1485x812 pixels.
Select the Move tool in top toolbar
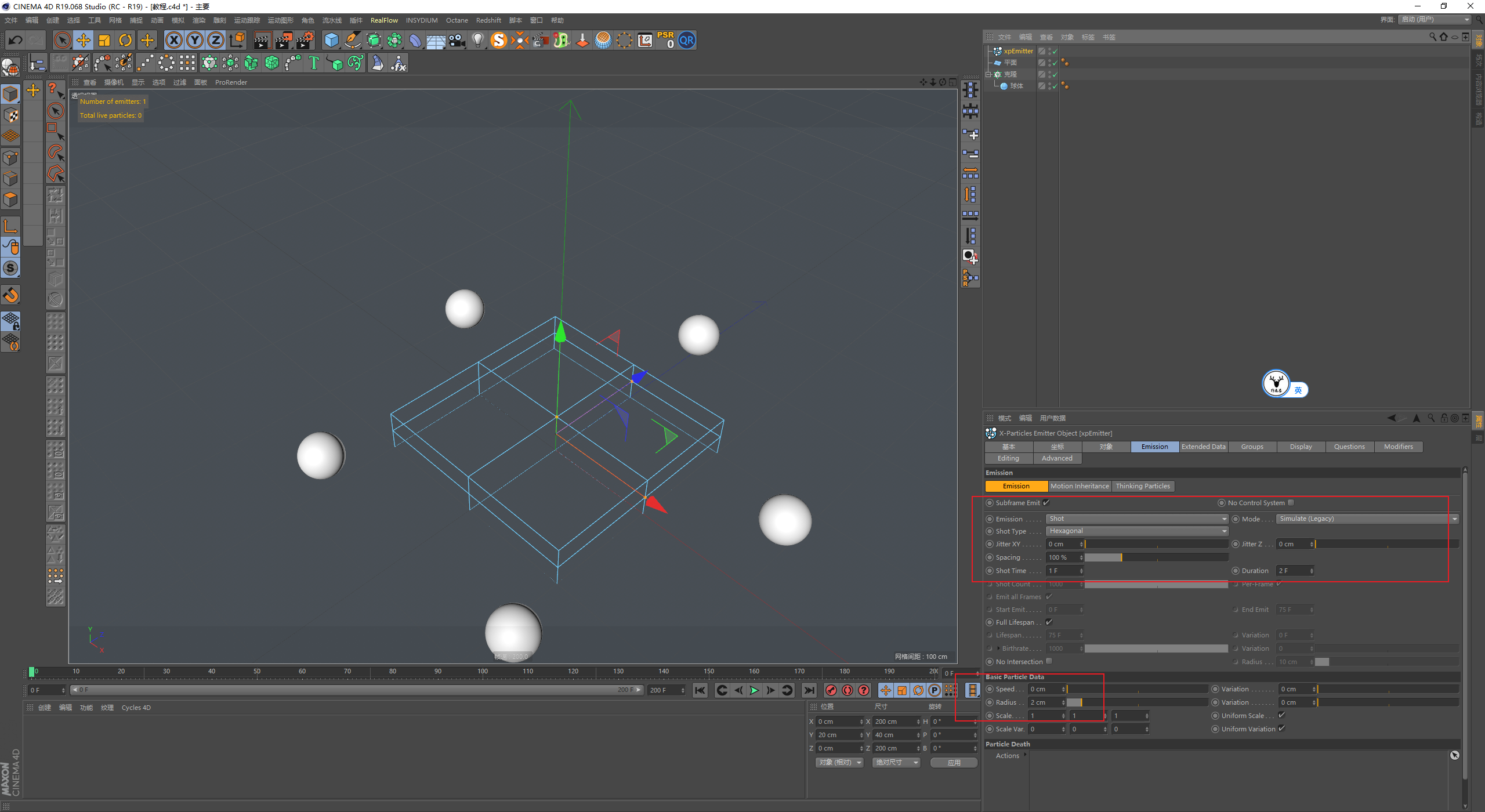coord(84,40)
